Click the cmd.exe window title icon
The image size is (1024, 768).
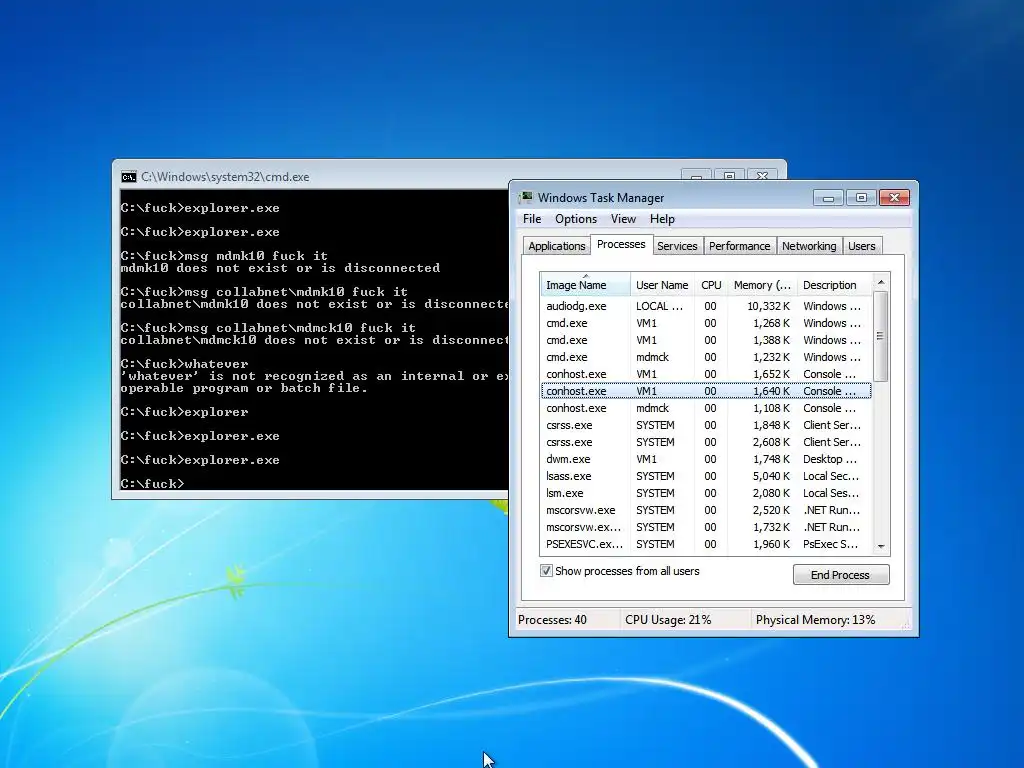pos(129,177)
